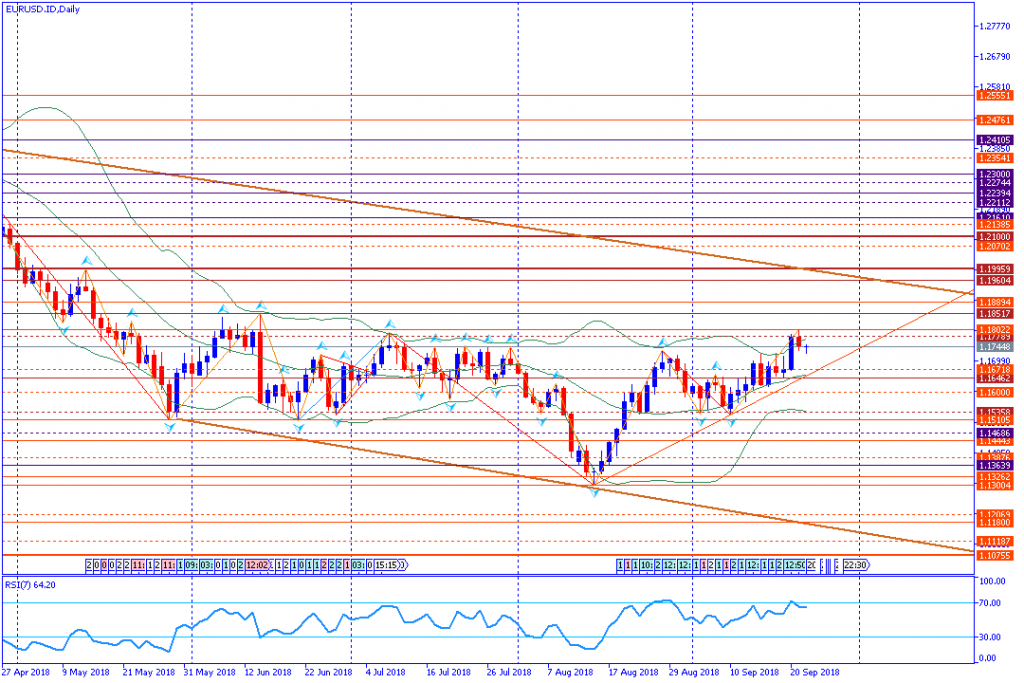Click the purple 1.13639 price label
Screen dimensions: 1024x683
pos(995,466)
